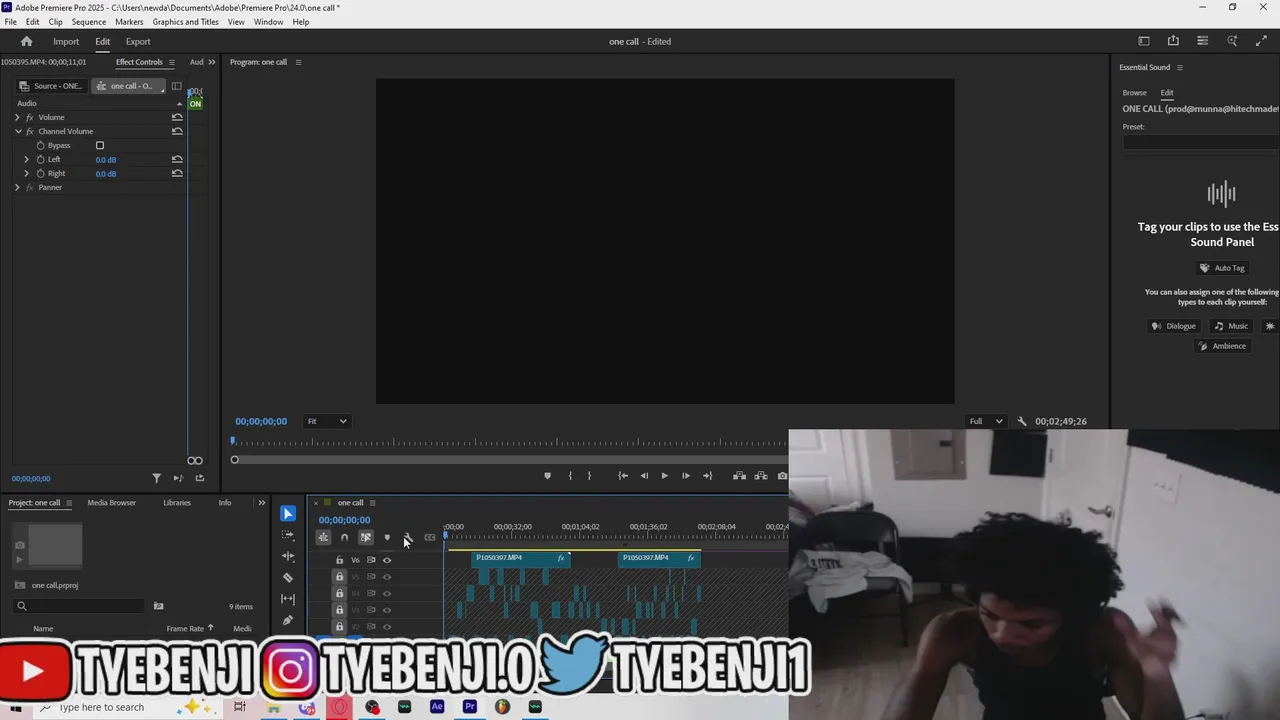
Task: Add a marker in the timeline
Action: tap(387, 537)
